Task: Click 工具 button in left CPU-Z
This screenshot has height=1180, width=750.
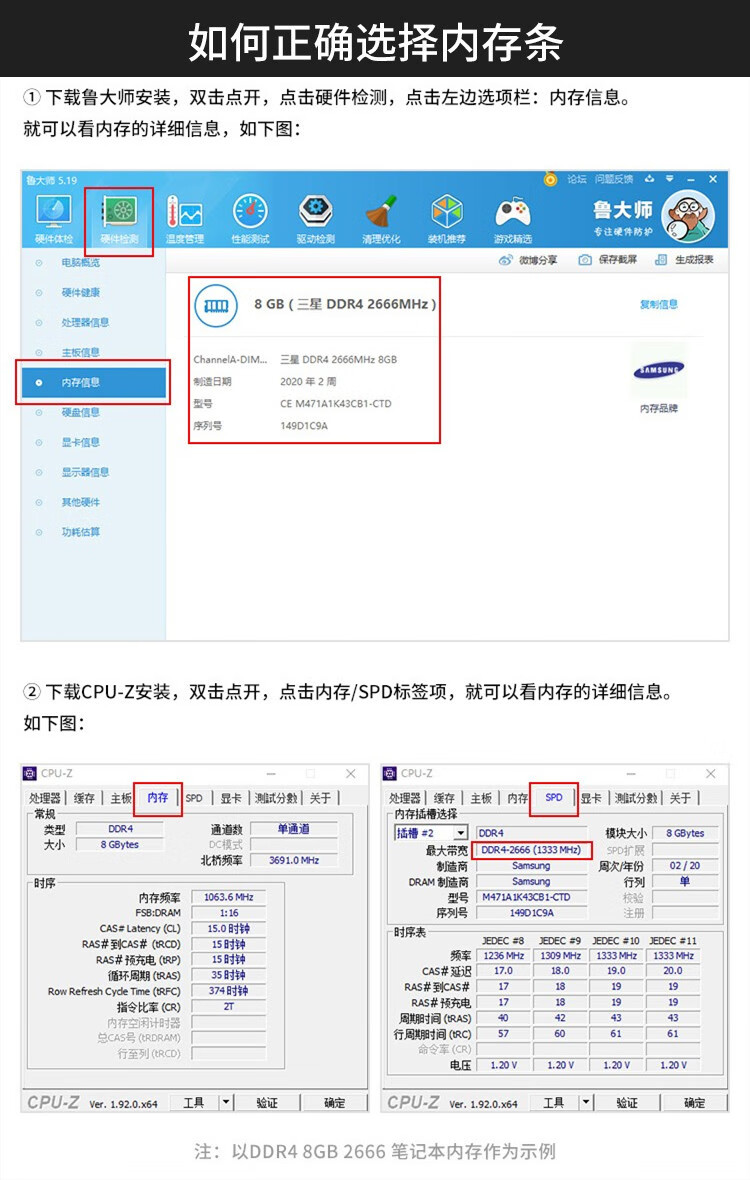Action: [x=193, y=1102]
